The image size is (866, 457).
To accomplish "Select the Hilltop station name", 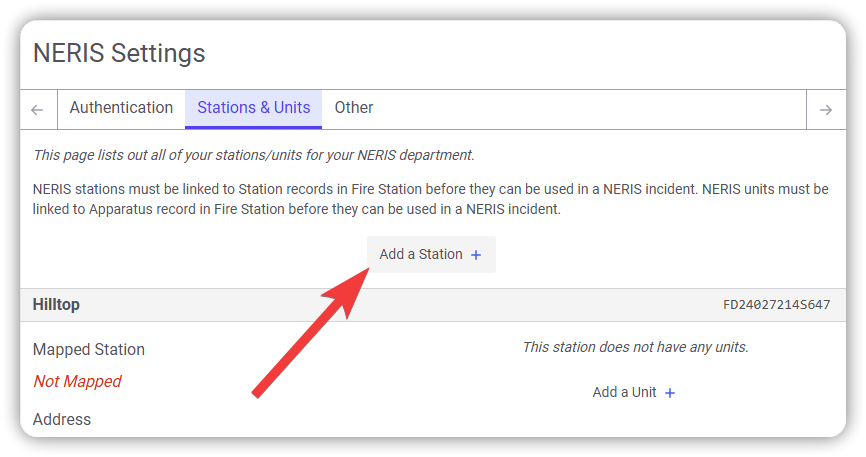I will point(56,305).
